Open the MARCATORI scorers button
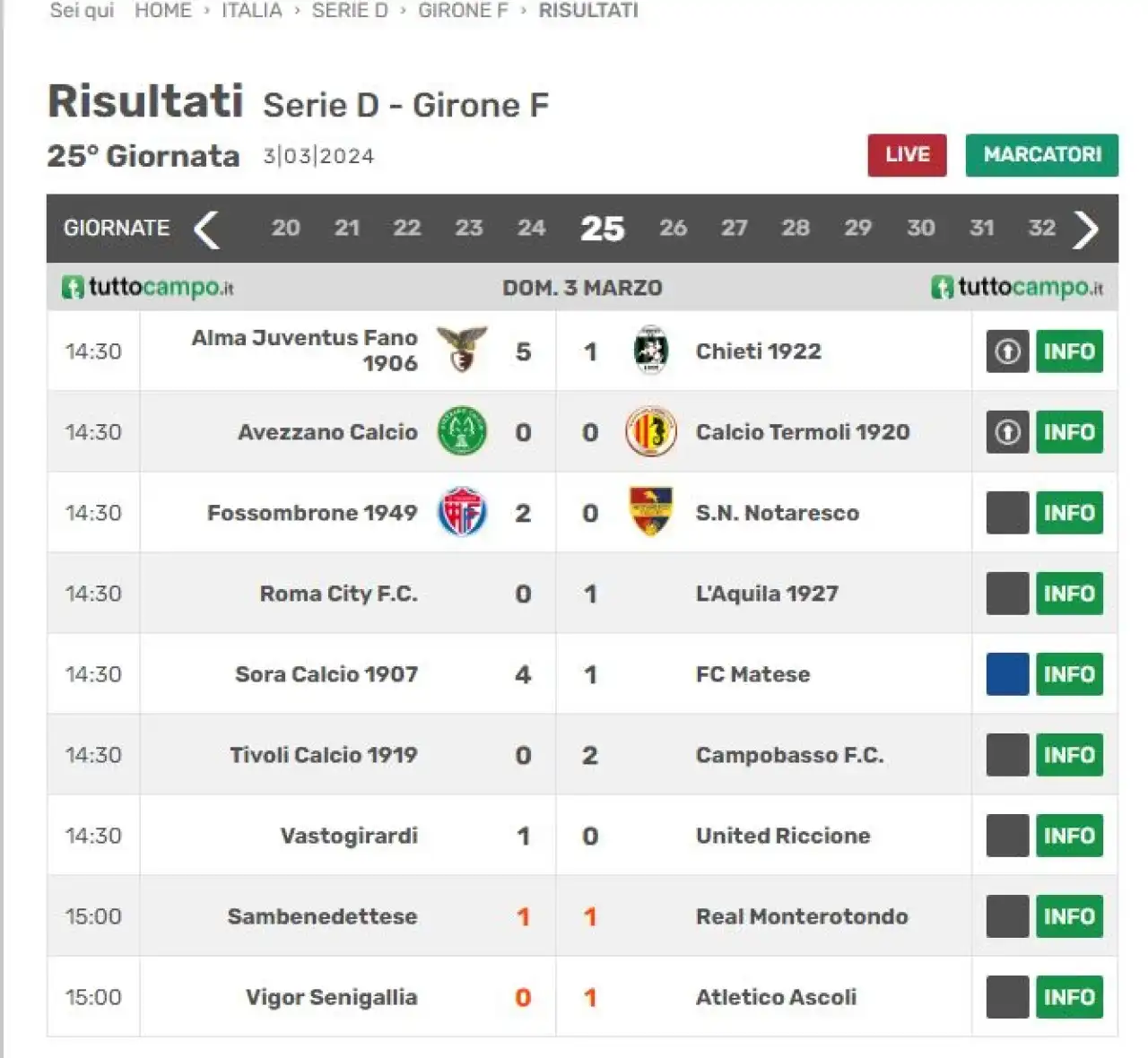The width and height of the screenshot is (1148, 1058). (1042, 155)
